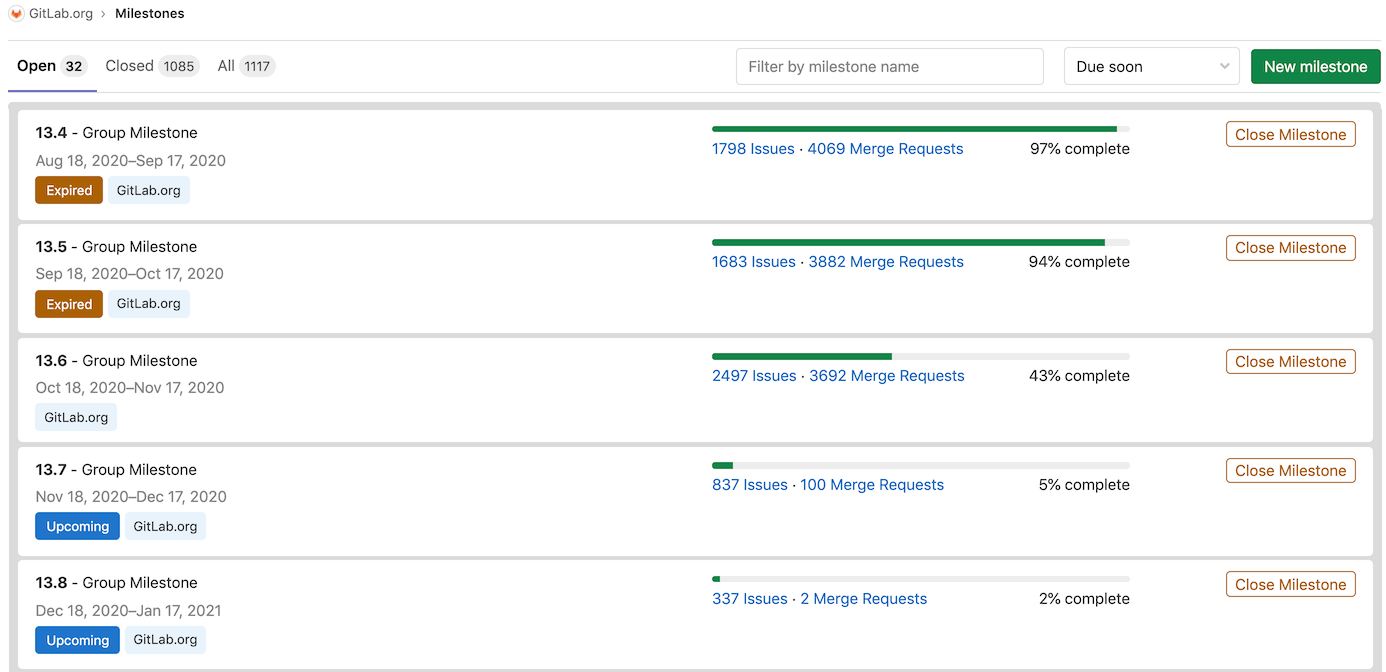View 1798 Issues for milestone 13.4
Image resolution: width=1386 pixels, height=672 pixels.
753,149
